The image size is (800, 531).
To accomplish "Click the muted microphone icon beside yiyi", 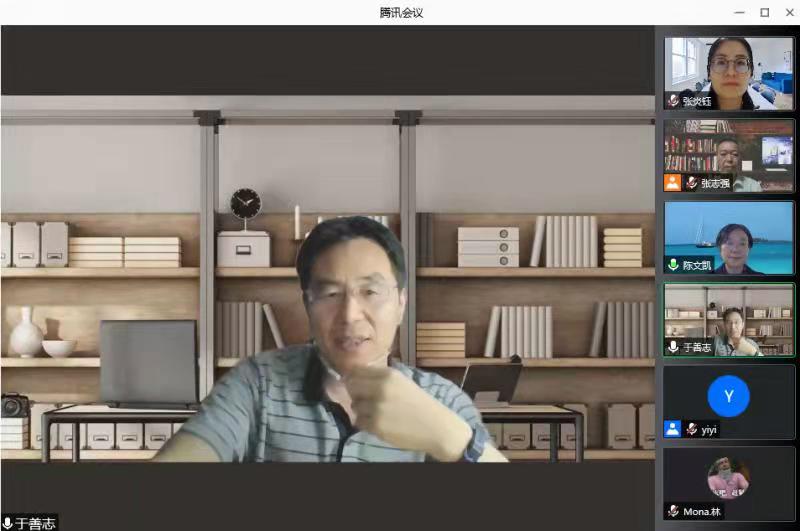I will point(691,429).
